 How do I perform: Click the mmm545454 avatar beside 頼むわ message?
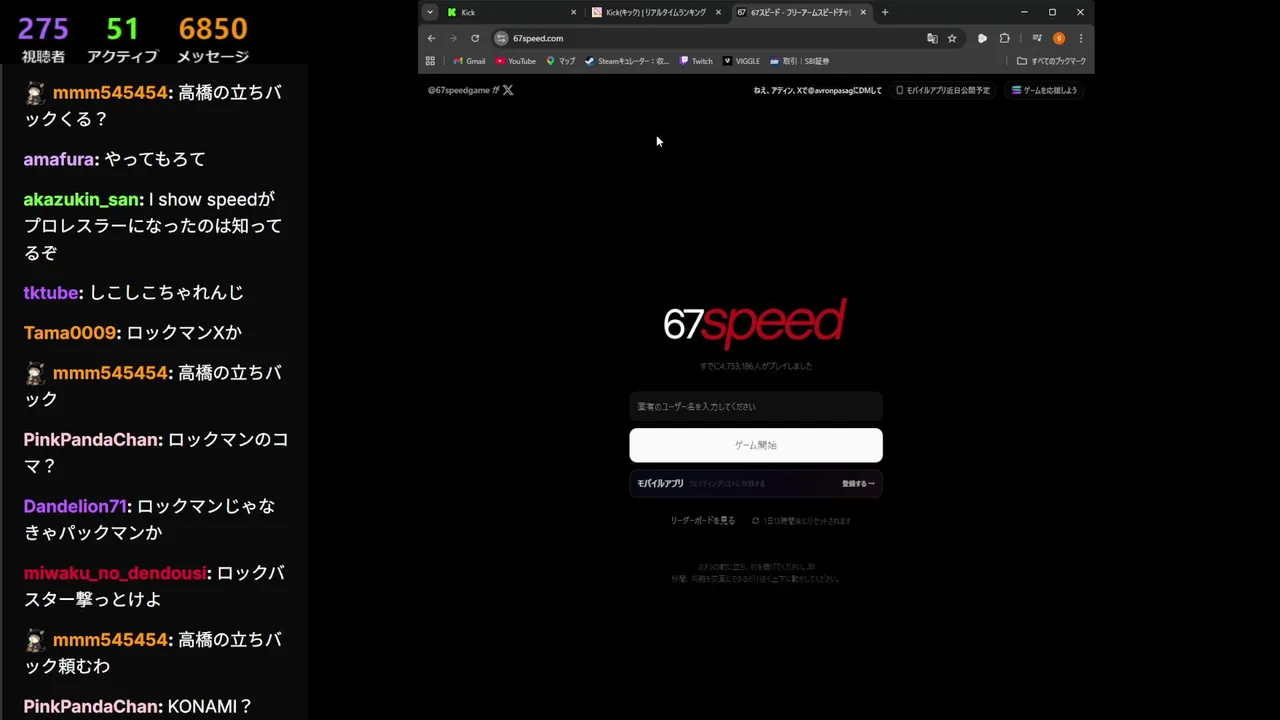[35, 640]
